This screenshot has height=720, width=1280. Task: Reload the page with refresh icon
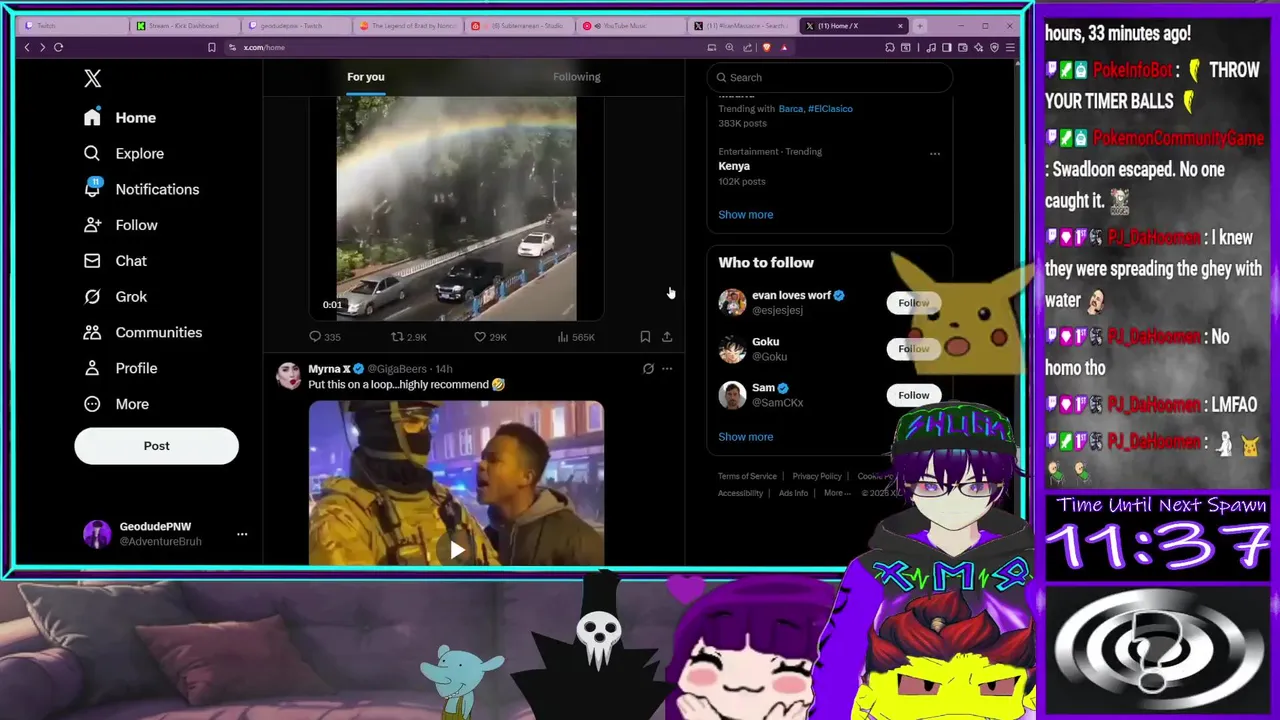[58, 47]
